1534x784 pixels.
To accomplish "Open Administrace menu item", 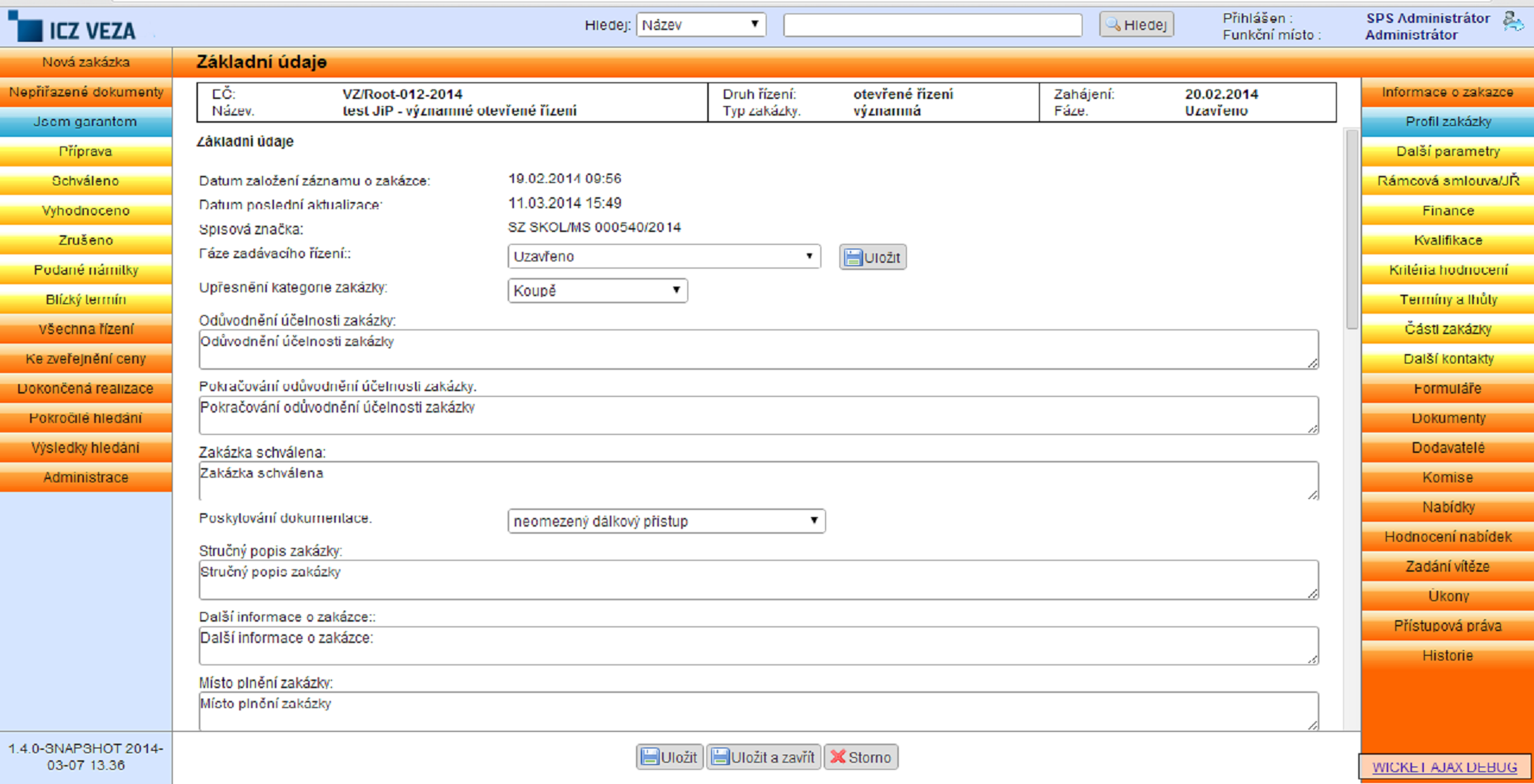I will click(x=86, y=478).
